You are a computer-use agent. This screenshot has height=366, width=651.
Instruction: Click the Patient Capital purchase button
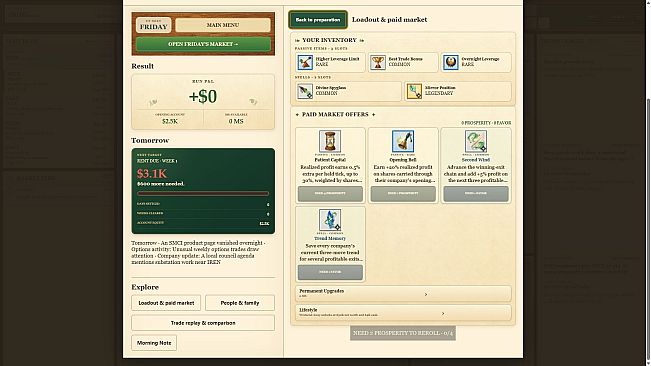point(330,193)
